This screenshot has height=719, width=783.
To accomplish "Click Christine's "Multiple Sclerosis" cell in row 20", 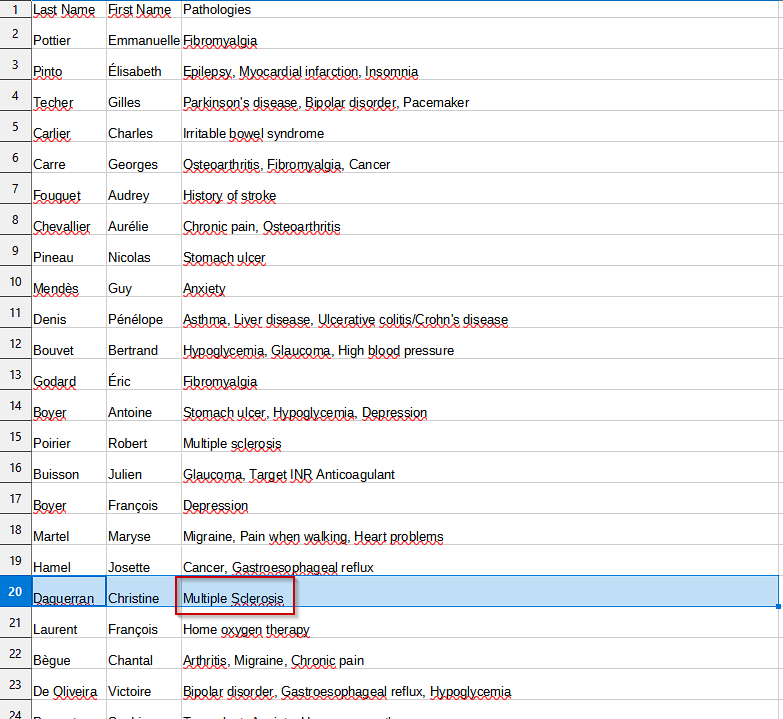I will [x=234, y=598].
